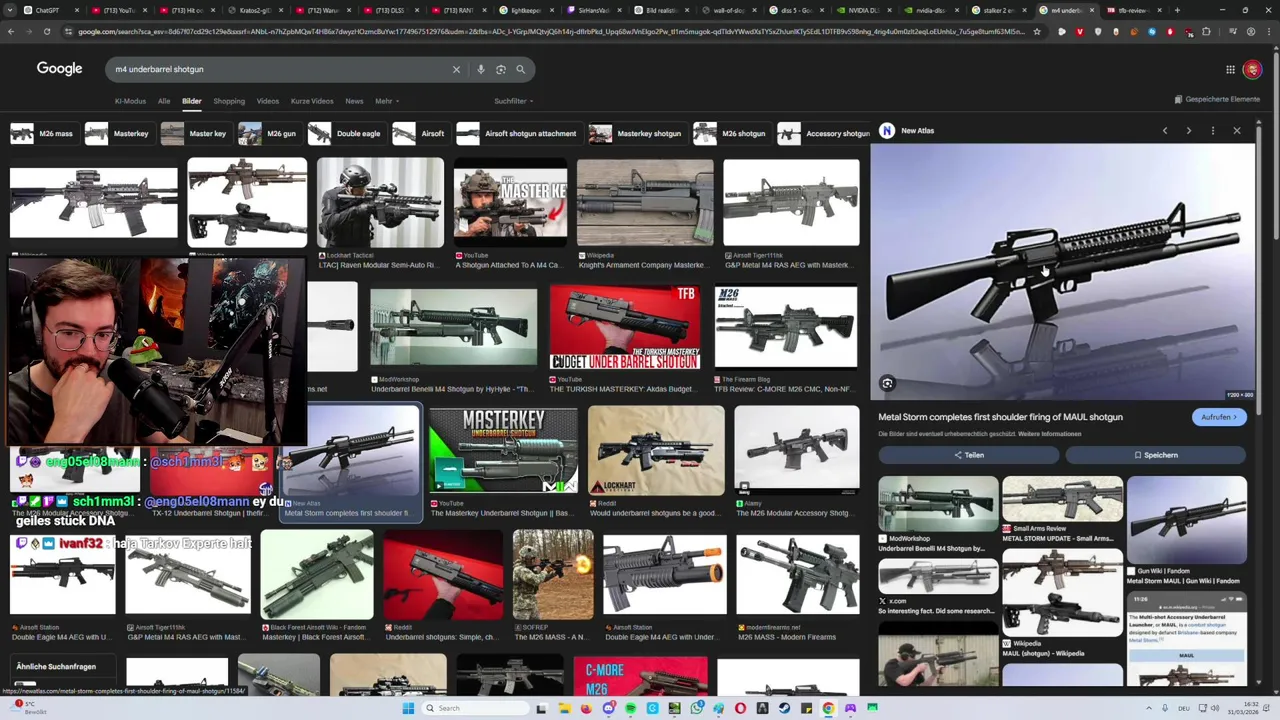The image size is (1280, 720).
Task: Open Weitere Informationen copyright link
Action: click(x=1049, y=434)
